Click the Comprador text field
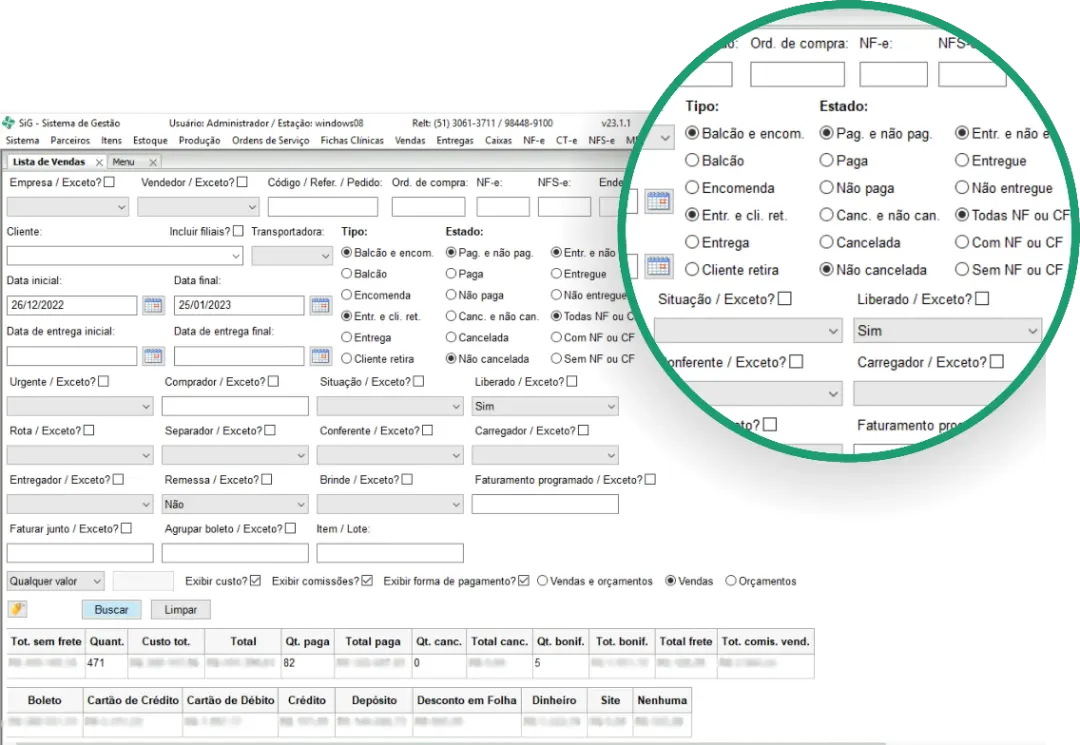 235,406
